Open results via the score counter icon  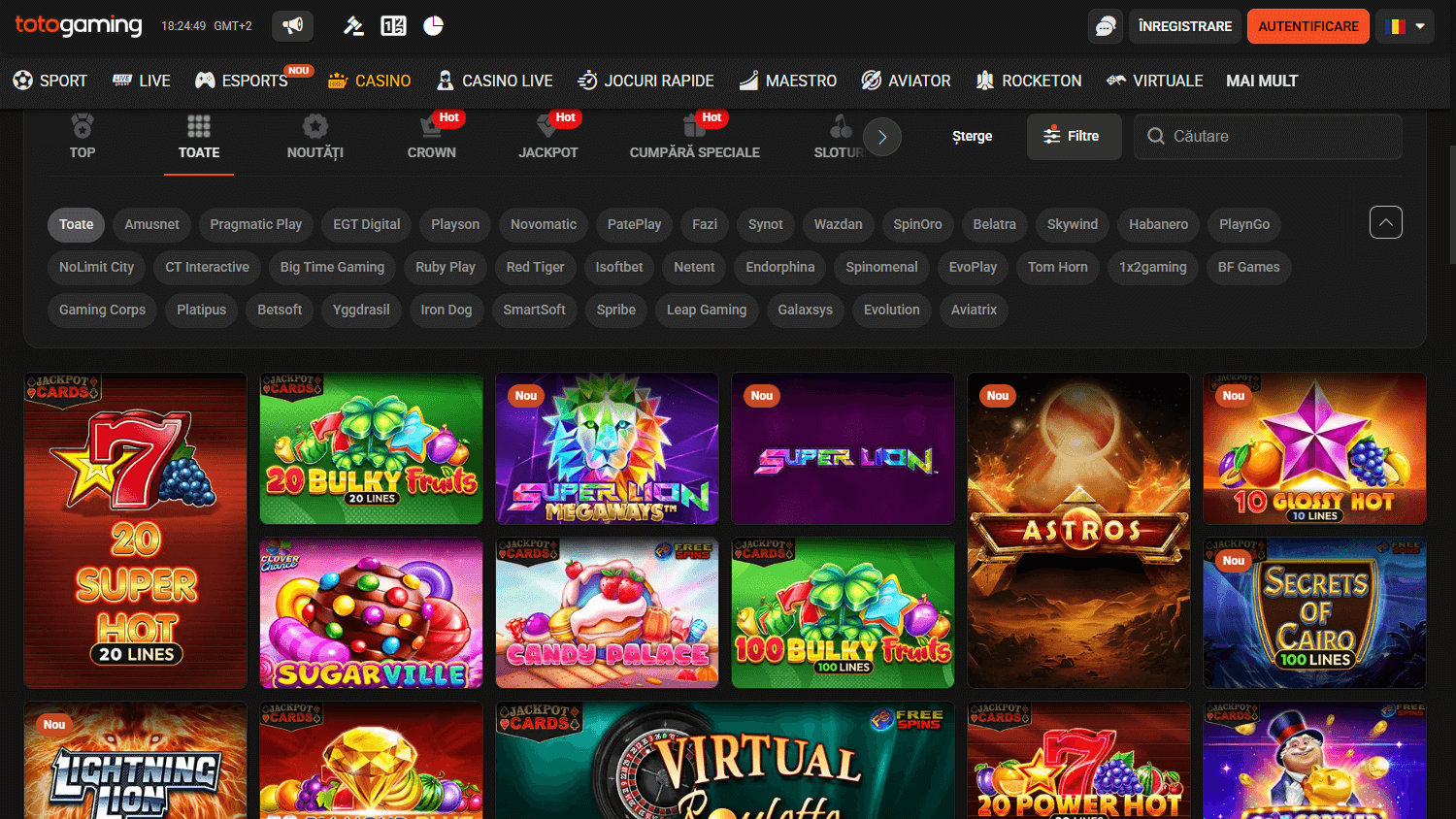(x=393, y=25)
